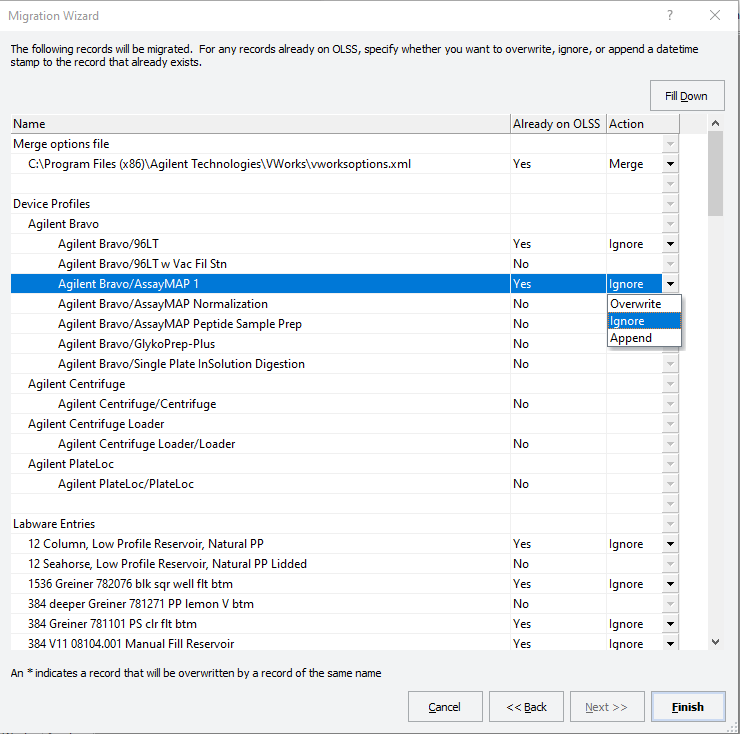The width and height of the screenshot is (740, 734).
Task: Select Agilent Bravo/AssayMAP 1 row
Action: [345, 284]
